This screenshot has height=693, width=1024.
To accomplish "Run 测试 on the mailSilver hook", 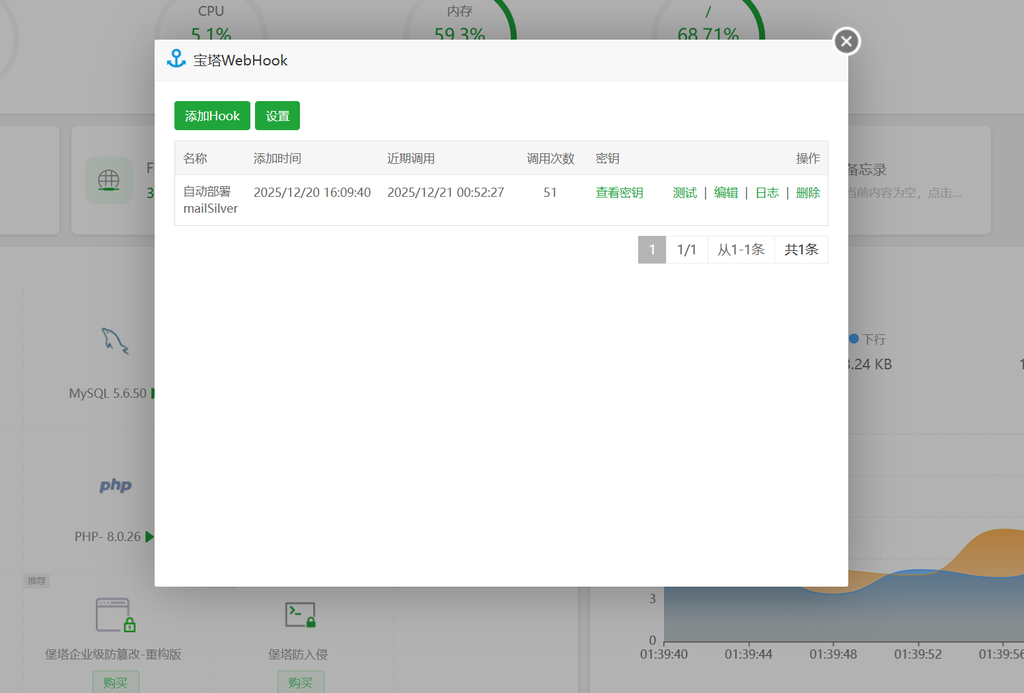I will [685, 193].
